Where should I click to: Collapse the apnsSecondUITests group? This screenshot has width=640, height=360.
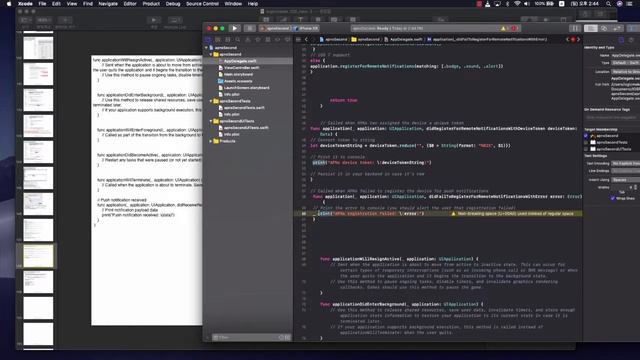(211, 121)
